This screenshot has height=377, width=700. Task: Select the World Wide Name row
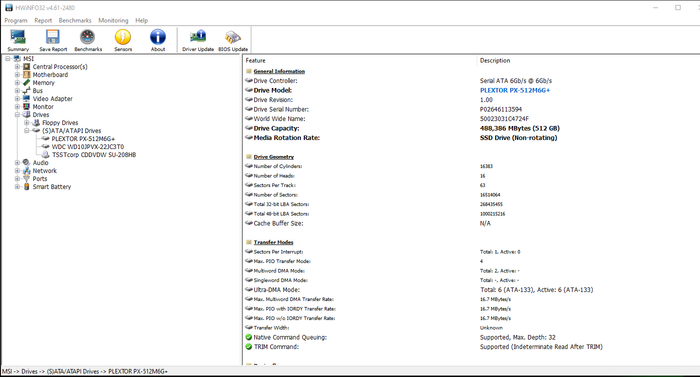click(x=471, y=119)
